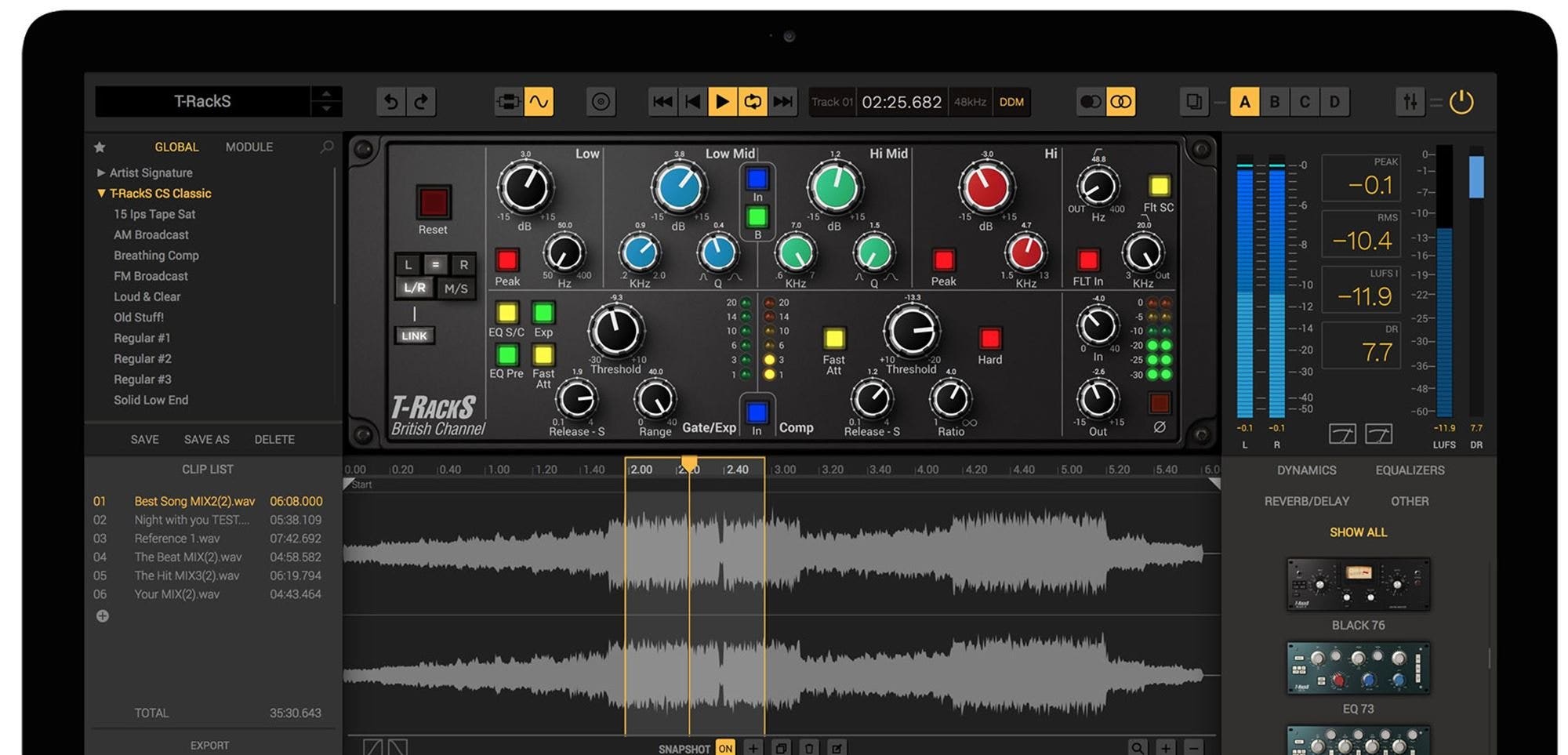Select the EQ 73 module thumbnail

coord(1358,668)
